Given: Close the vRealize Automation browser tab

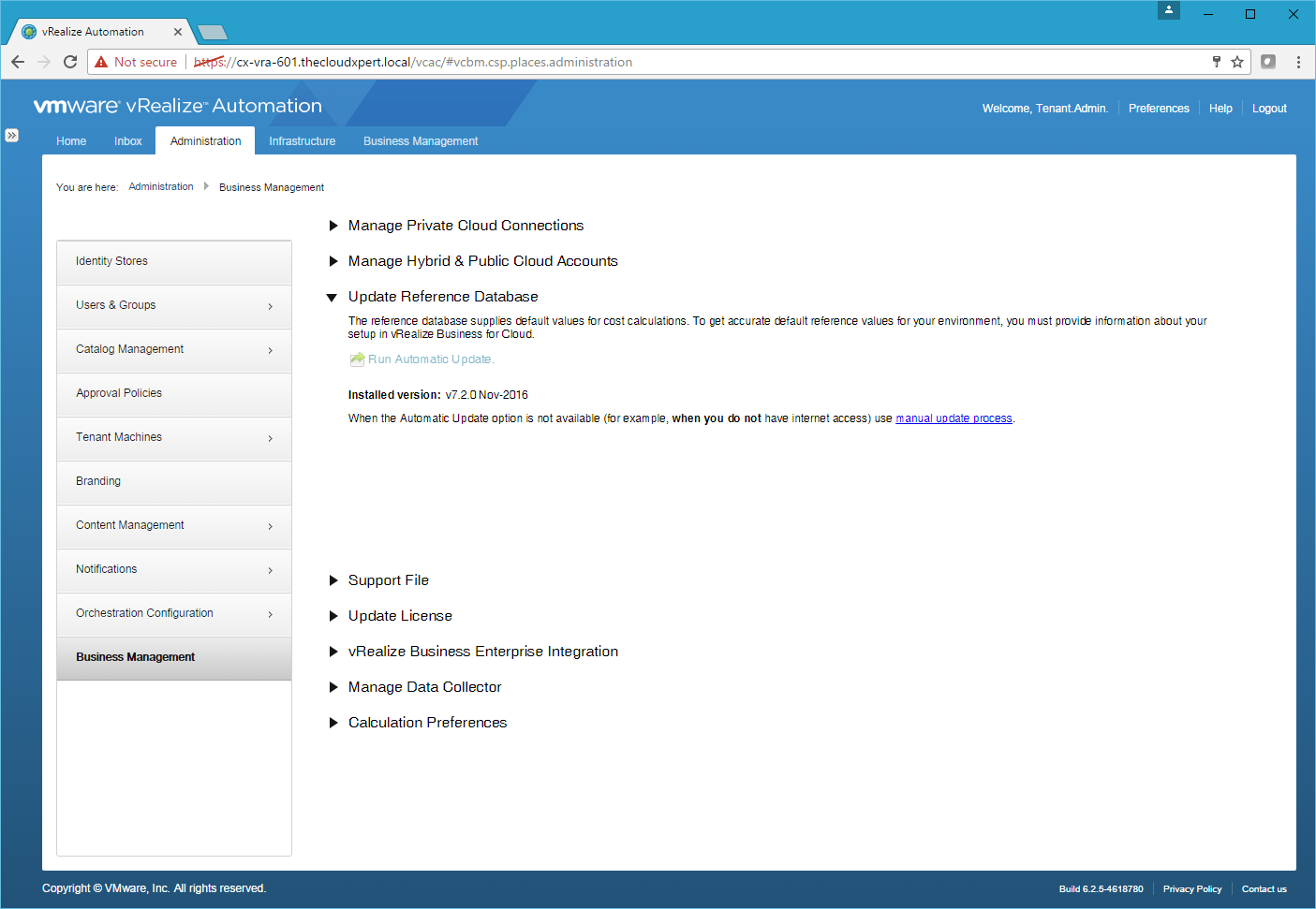Looking at the screenshot, I should (x=178, y=32).
